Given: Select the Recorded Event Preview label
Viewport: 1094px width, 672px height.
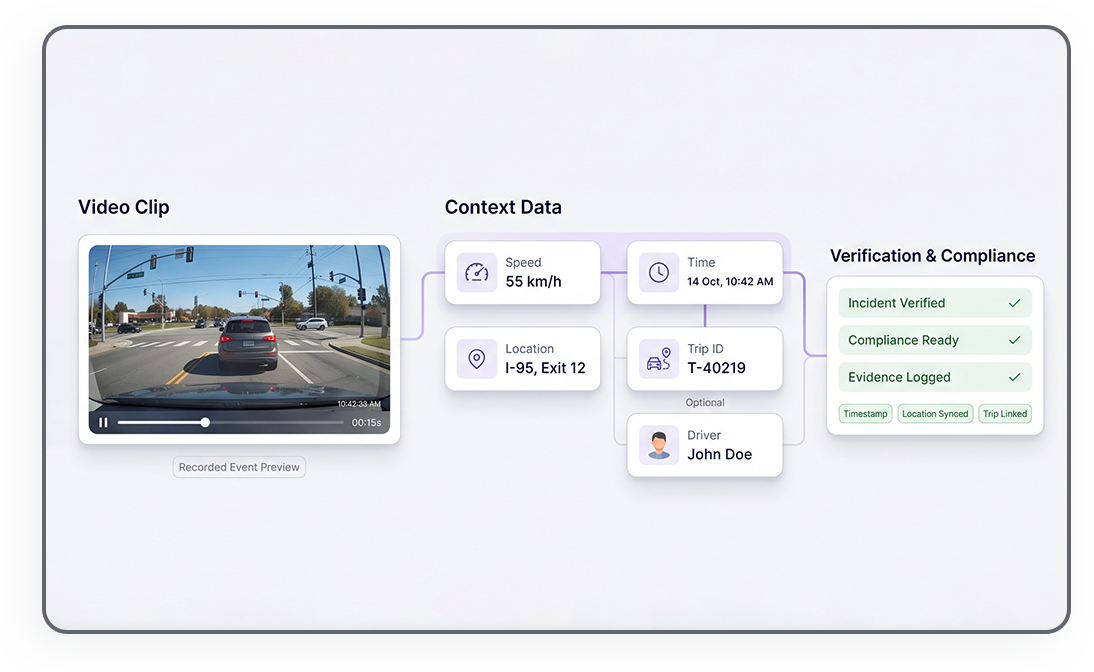Looking at the screenshot, I should coord(239,467).
